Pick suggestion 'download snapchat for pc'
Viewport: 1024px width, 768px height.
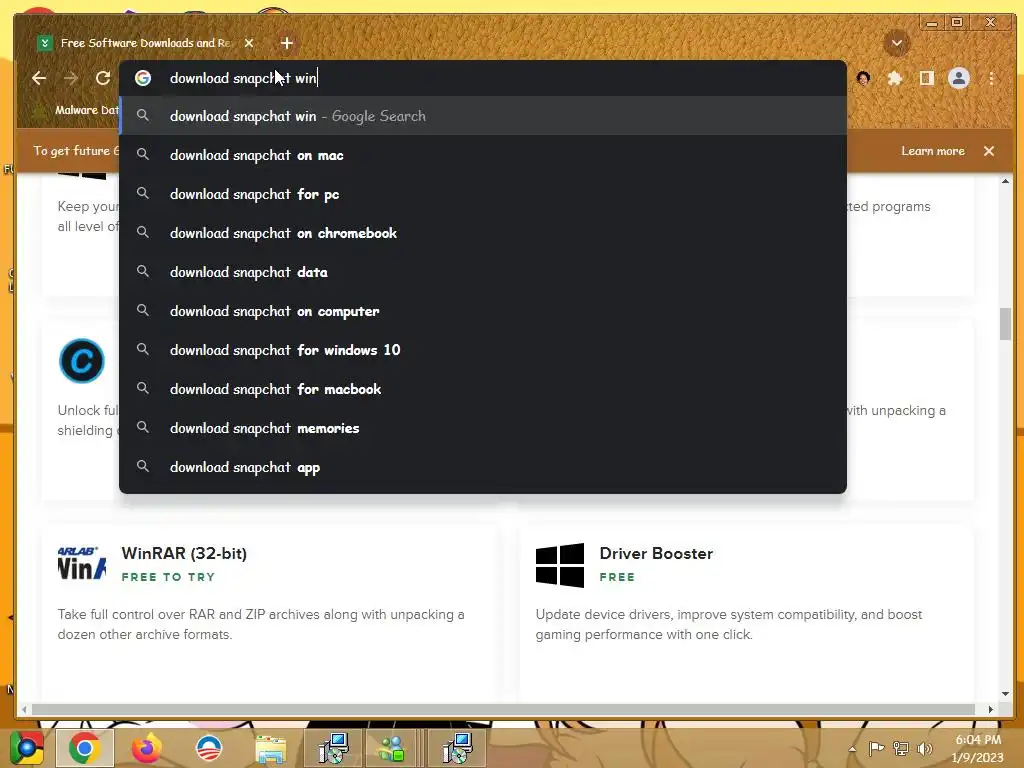(x=483, y=195)
